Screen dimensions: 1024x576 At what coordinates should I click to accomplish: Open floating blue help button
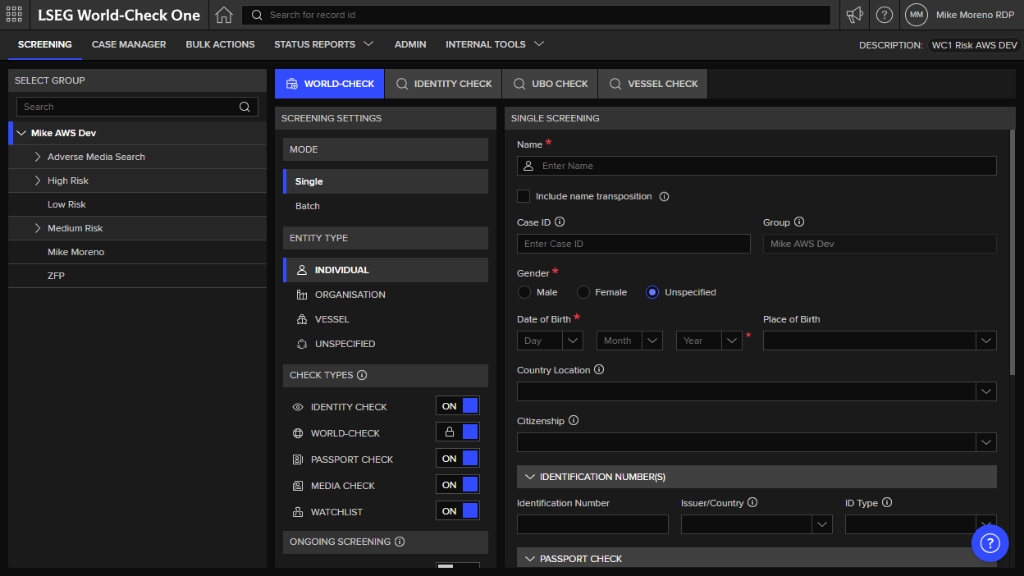tap(989, 543)
